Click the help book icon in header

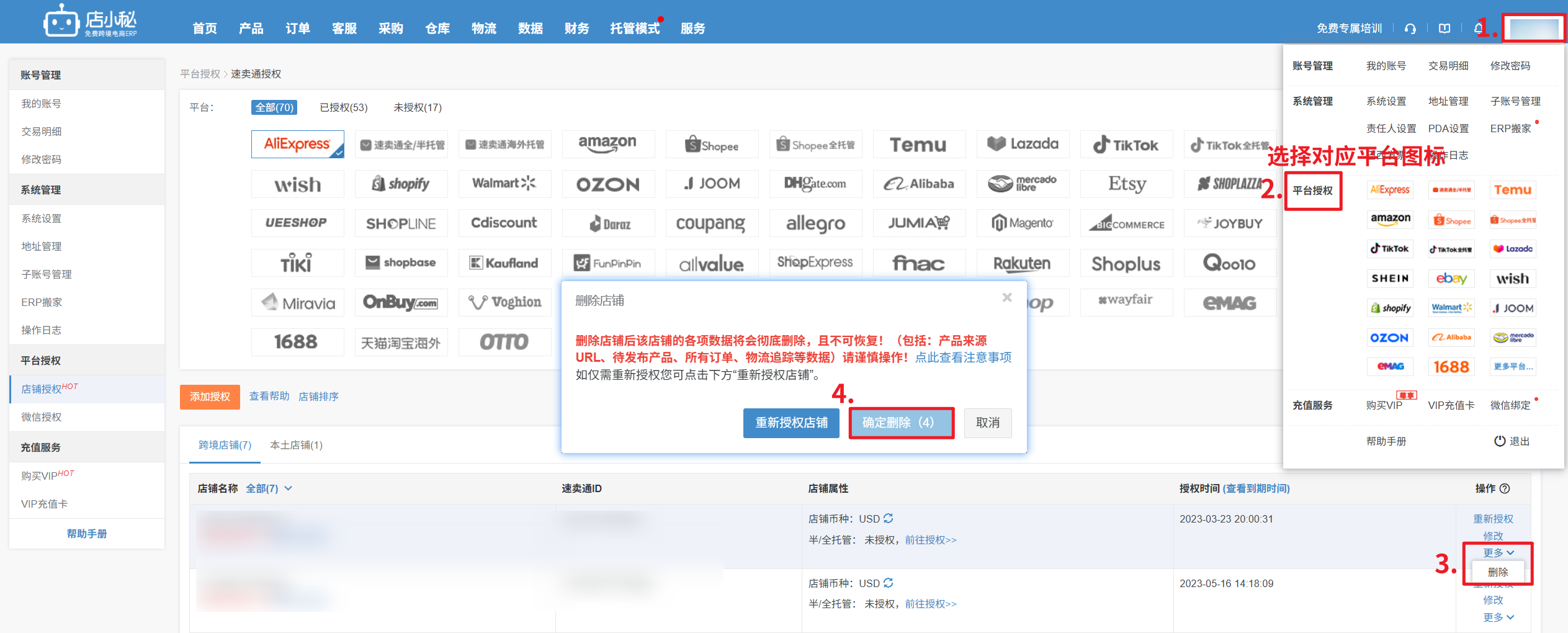[x=1445, y=29]
